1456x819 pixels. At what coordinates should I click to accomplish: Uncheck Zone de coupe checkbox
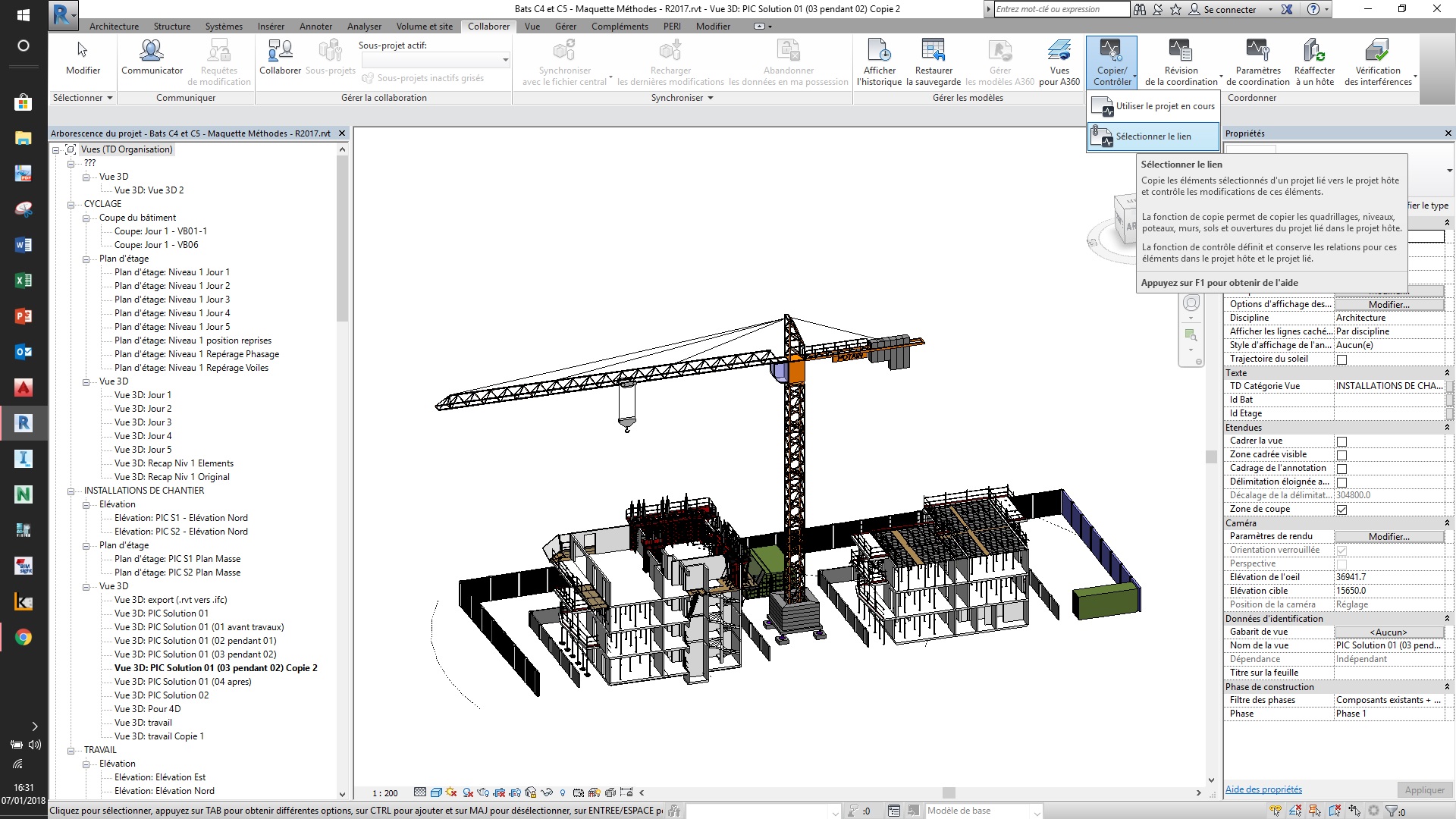1341,510
